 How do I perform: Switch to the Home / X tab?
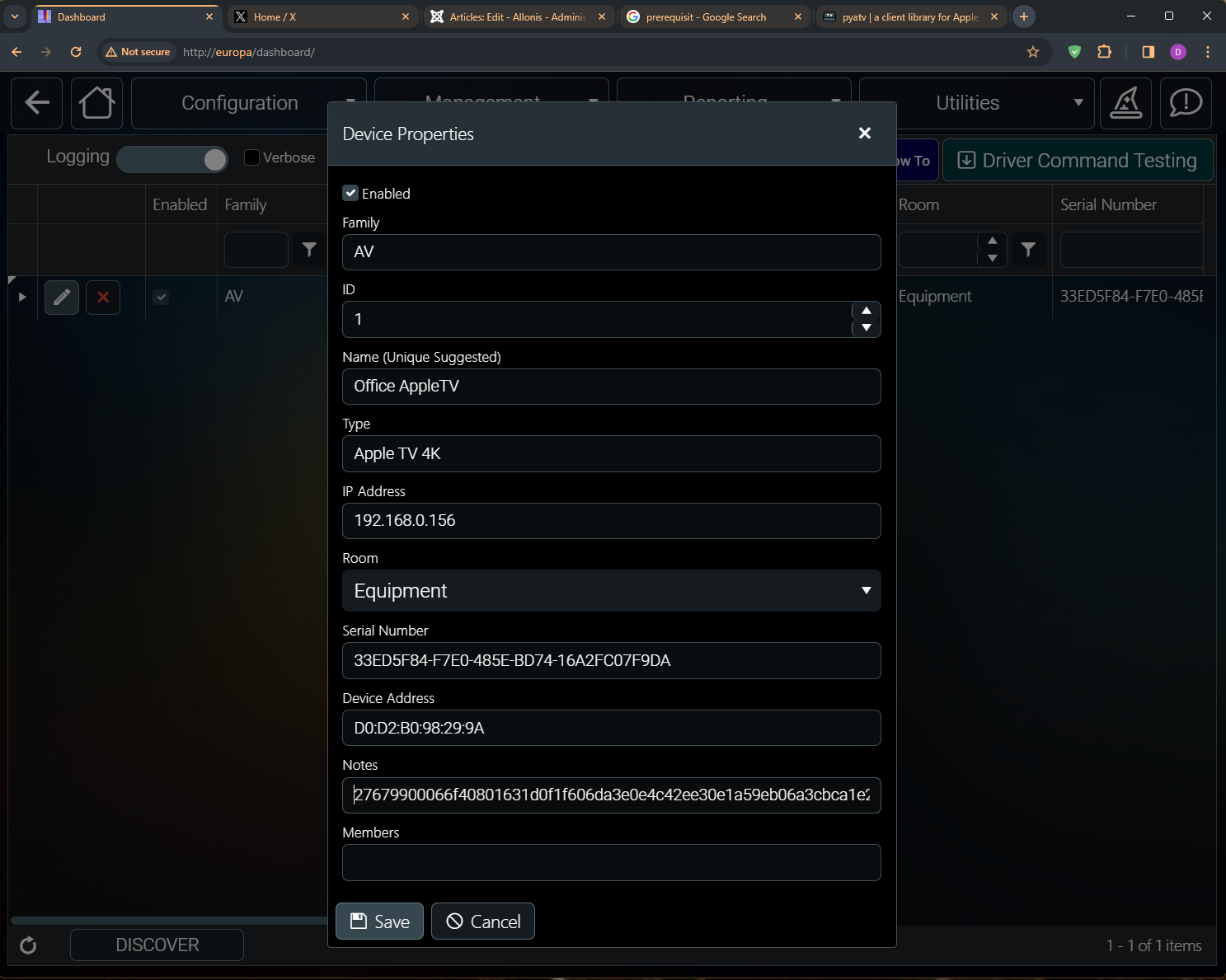(x=320, y=16)
